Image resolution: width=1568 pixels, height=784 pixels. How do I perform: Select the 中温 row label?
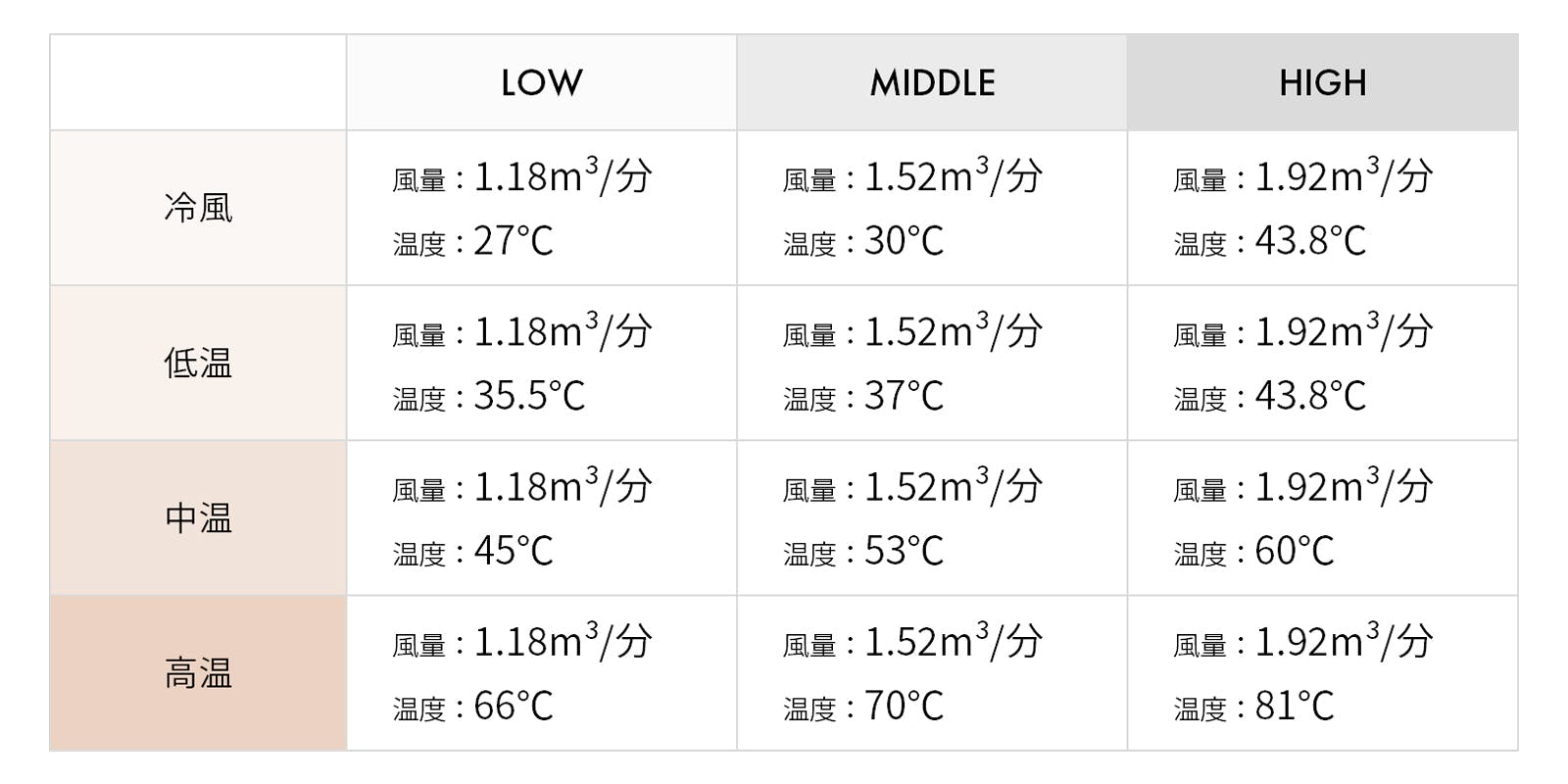[x=198, y=518]
